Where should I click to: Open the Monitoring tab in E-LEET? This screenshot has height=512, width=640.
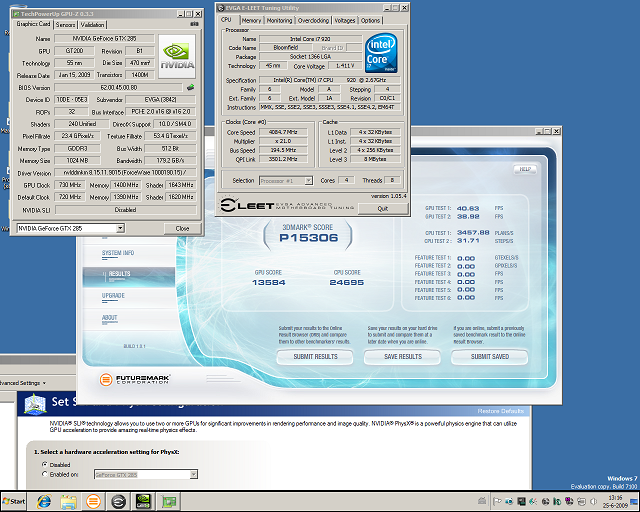[x=279, y=20]
